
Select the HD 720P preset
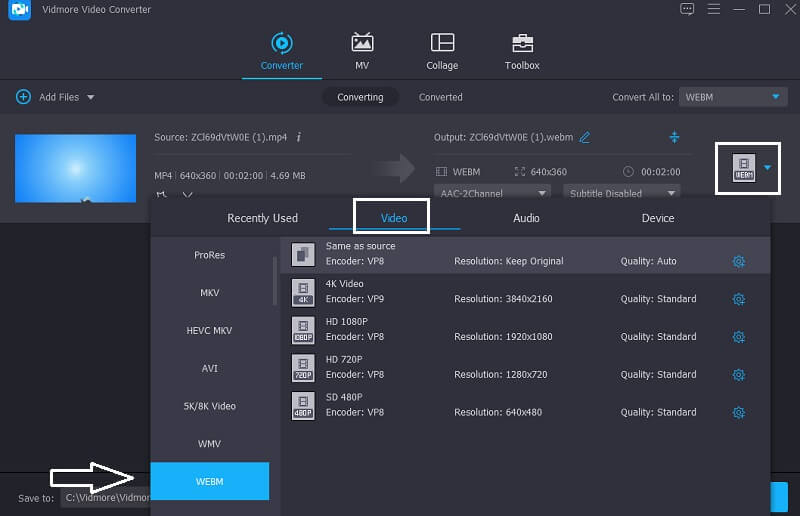(x=525, y=367)
